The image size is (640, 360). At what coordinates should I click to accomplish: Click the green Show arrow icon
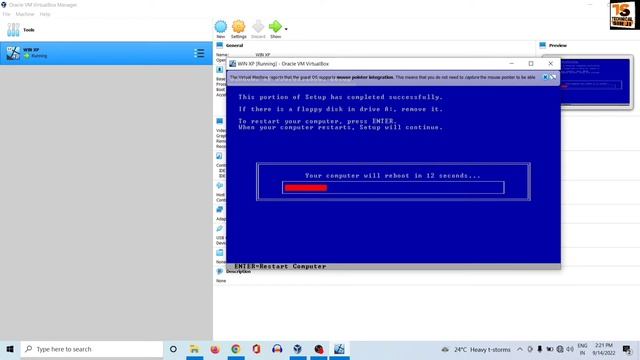tap(275, 27)
